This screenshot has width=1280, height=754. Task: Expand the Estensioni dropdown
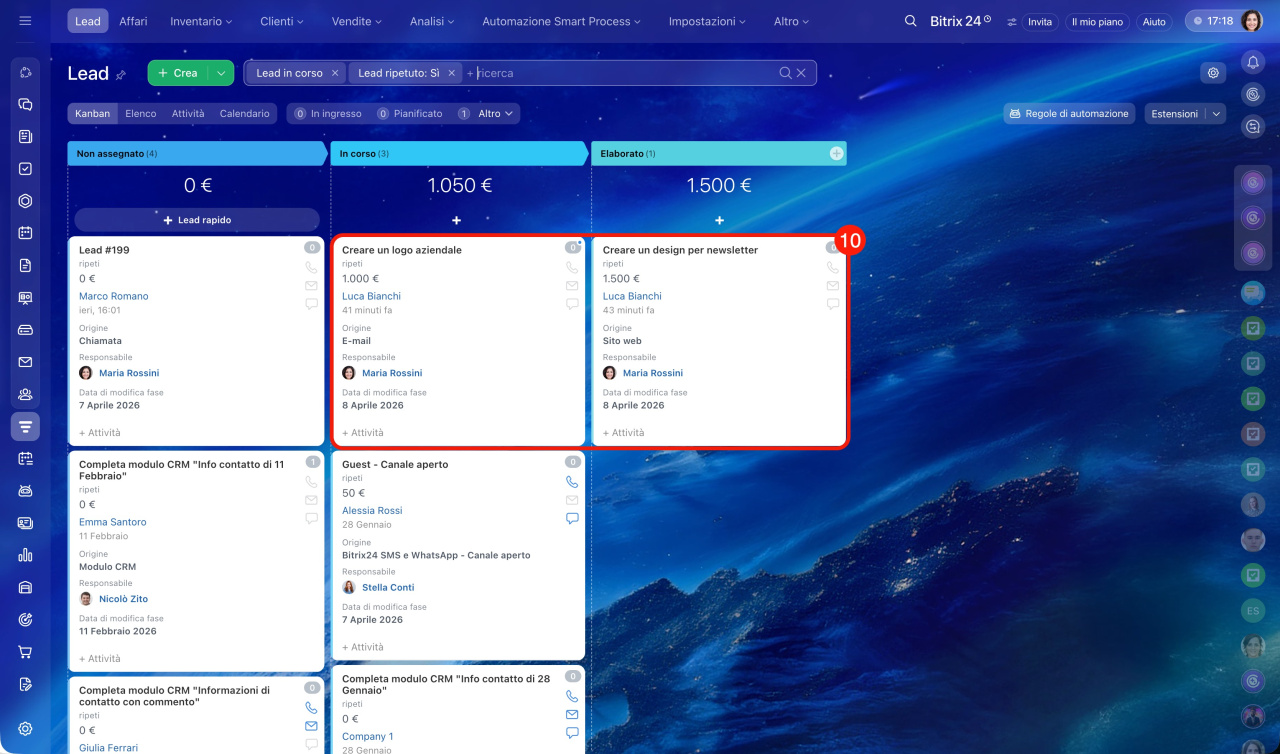coord(1216,114)
